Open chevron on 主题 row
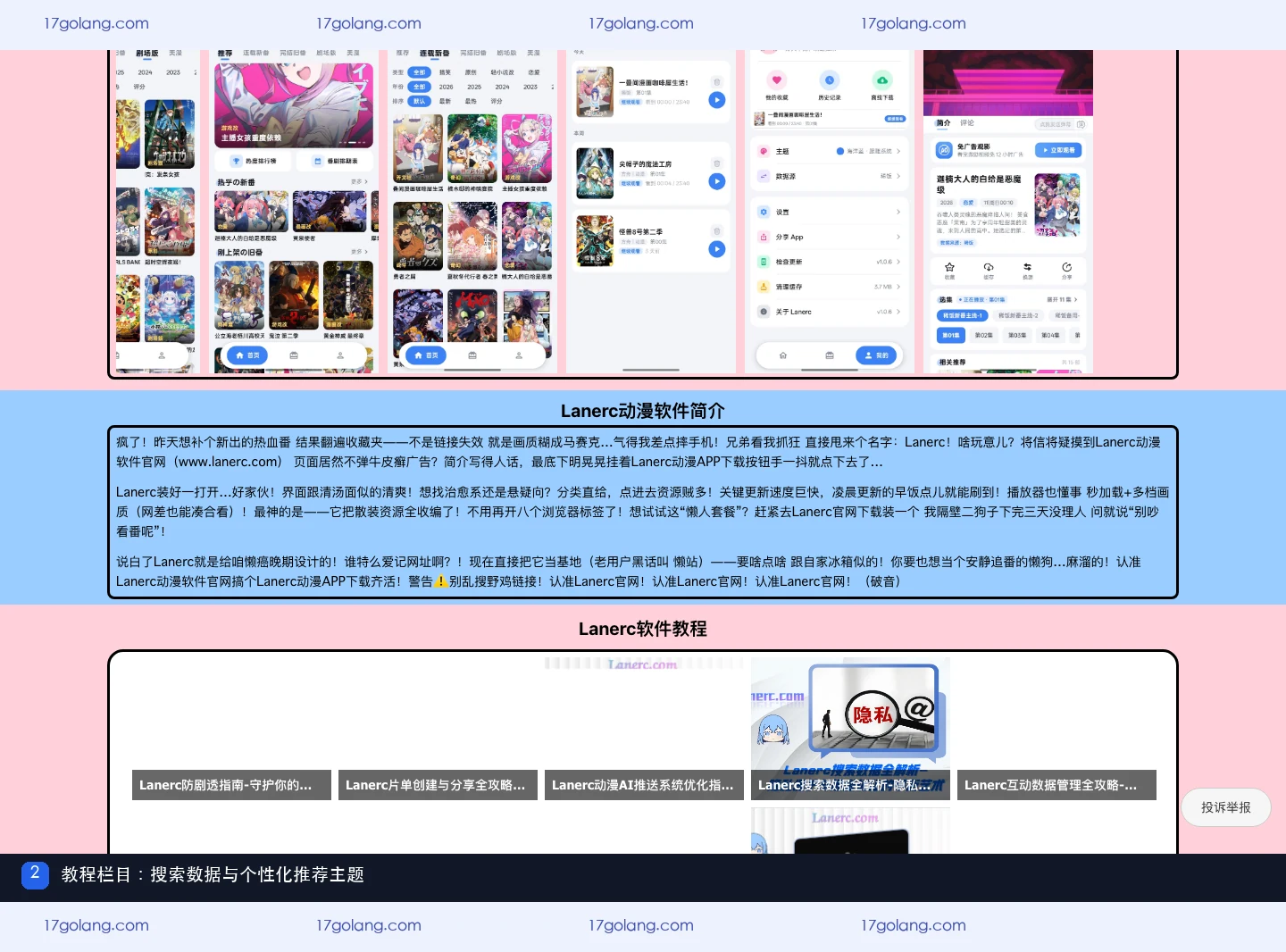 898,151
